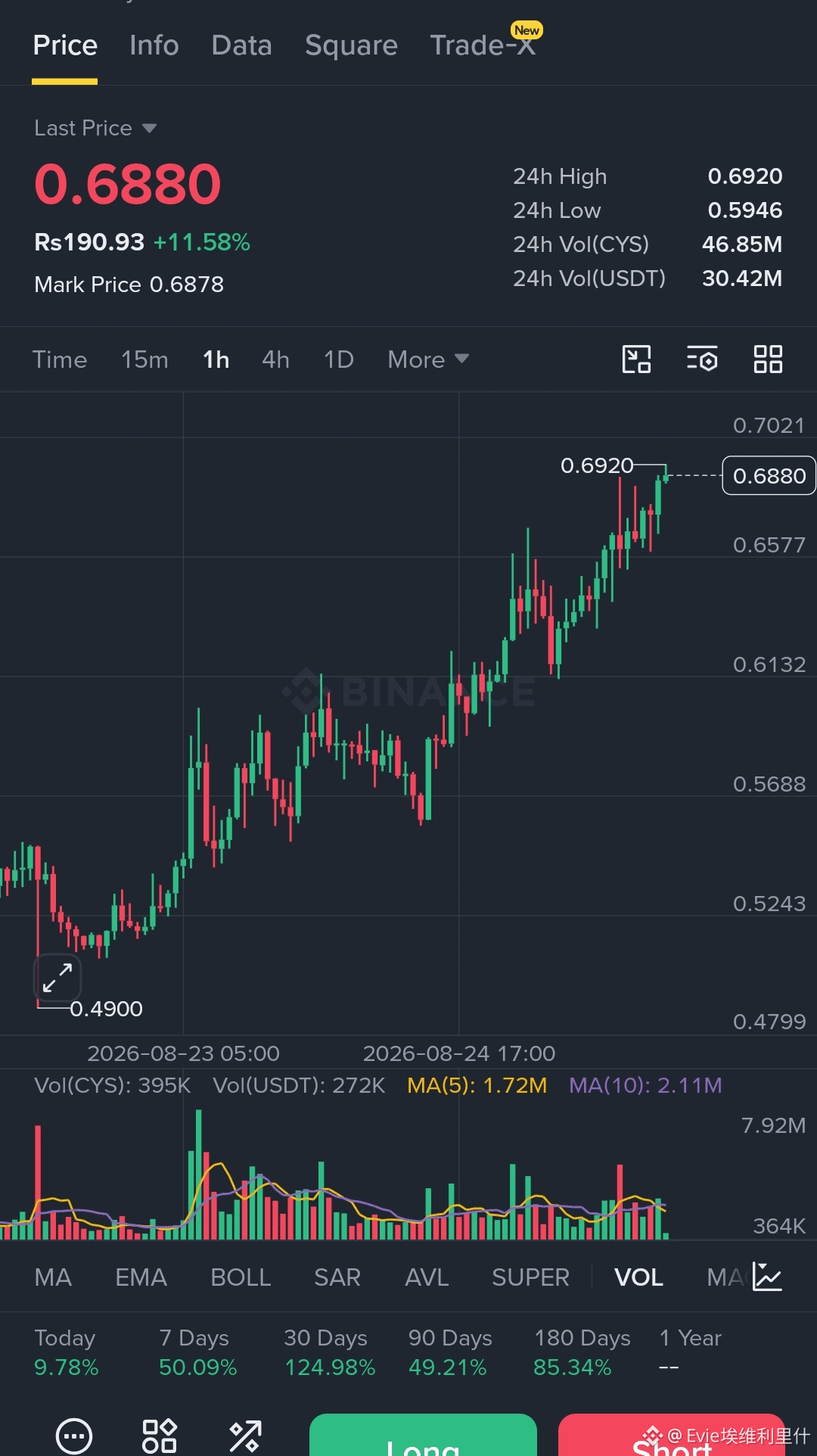This screenshot has height=1456, width=817.
Task: Tap the Today 9.78% performance stat
Action: click(x=67, y=1352)
